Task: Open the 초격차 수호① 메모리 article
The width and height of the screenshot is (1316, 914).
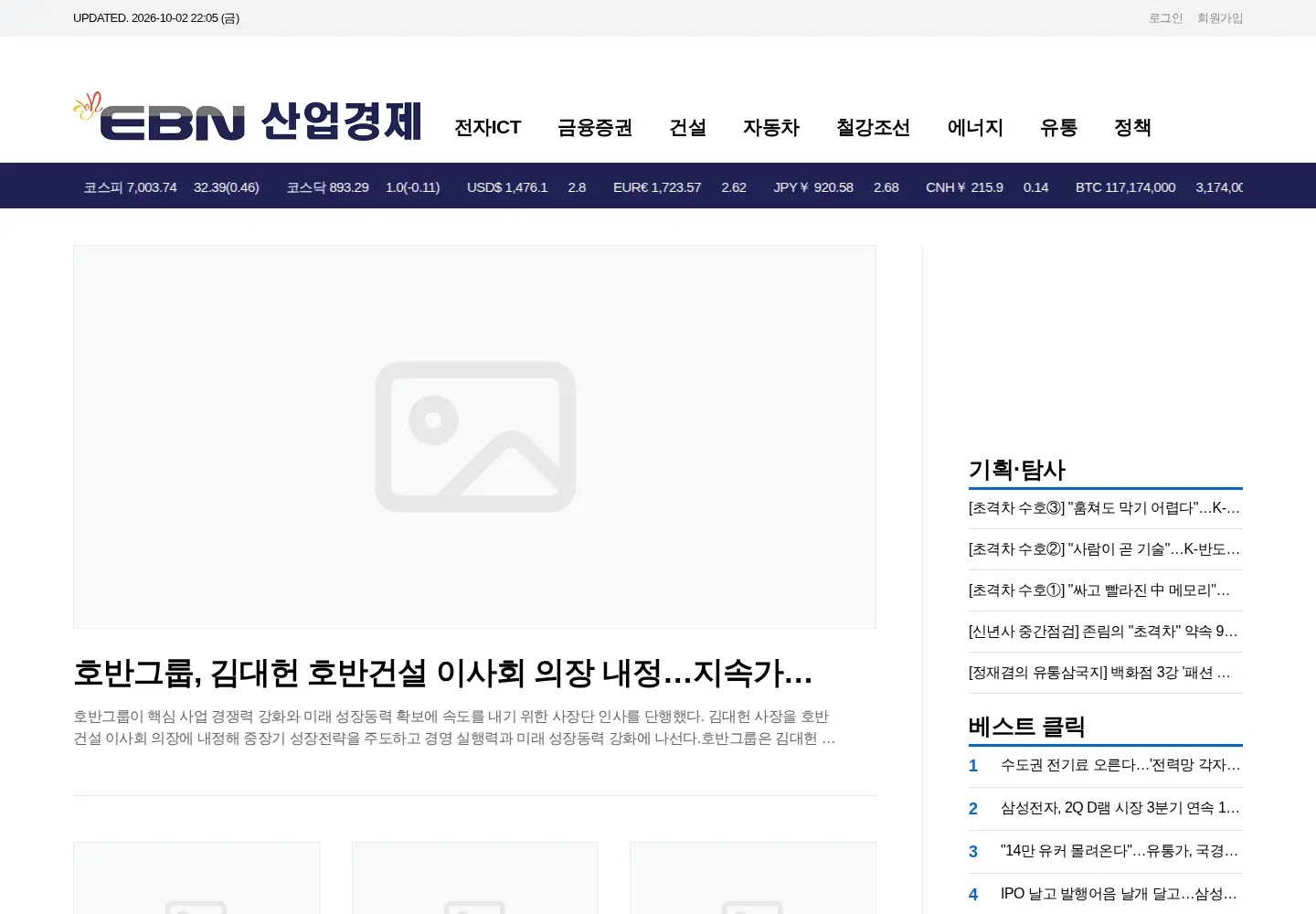Action: pyautogui.click(x=1100, y=590)
